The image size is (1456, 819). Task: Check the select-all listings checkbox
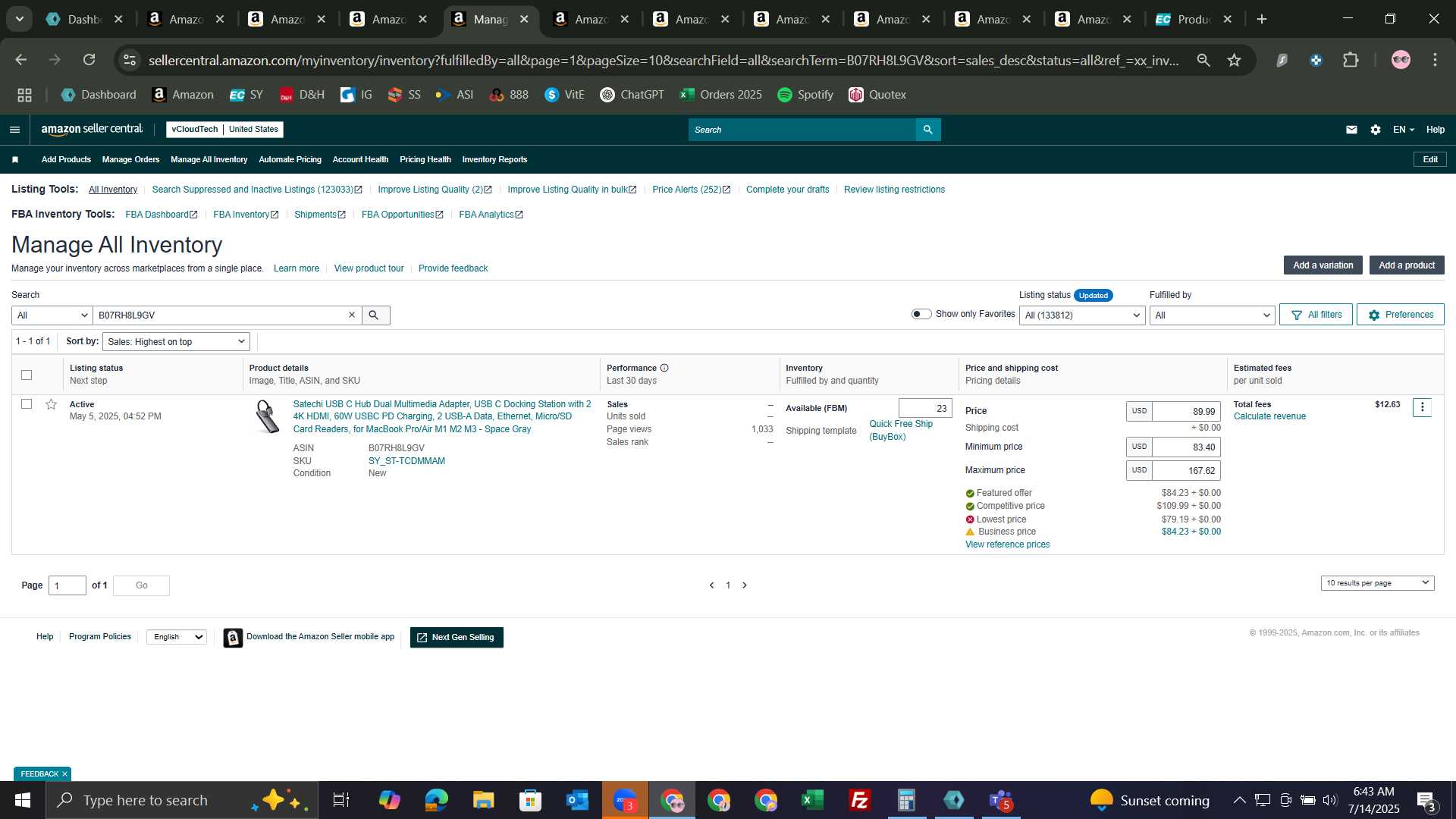(27, 375)
